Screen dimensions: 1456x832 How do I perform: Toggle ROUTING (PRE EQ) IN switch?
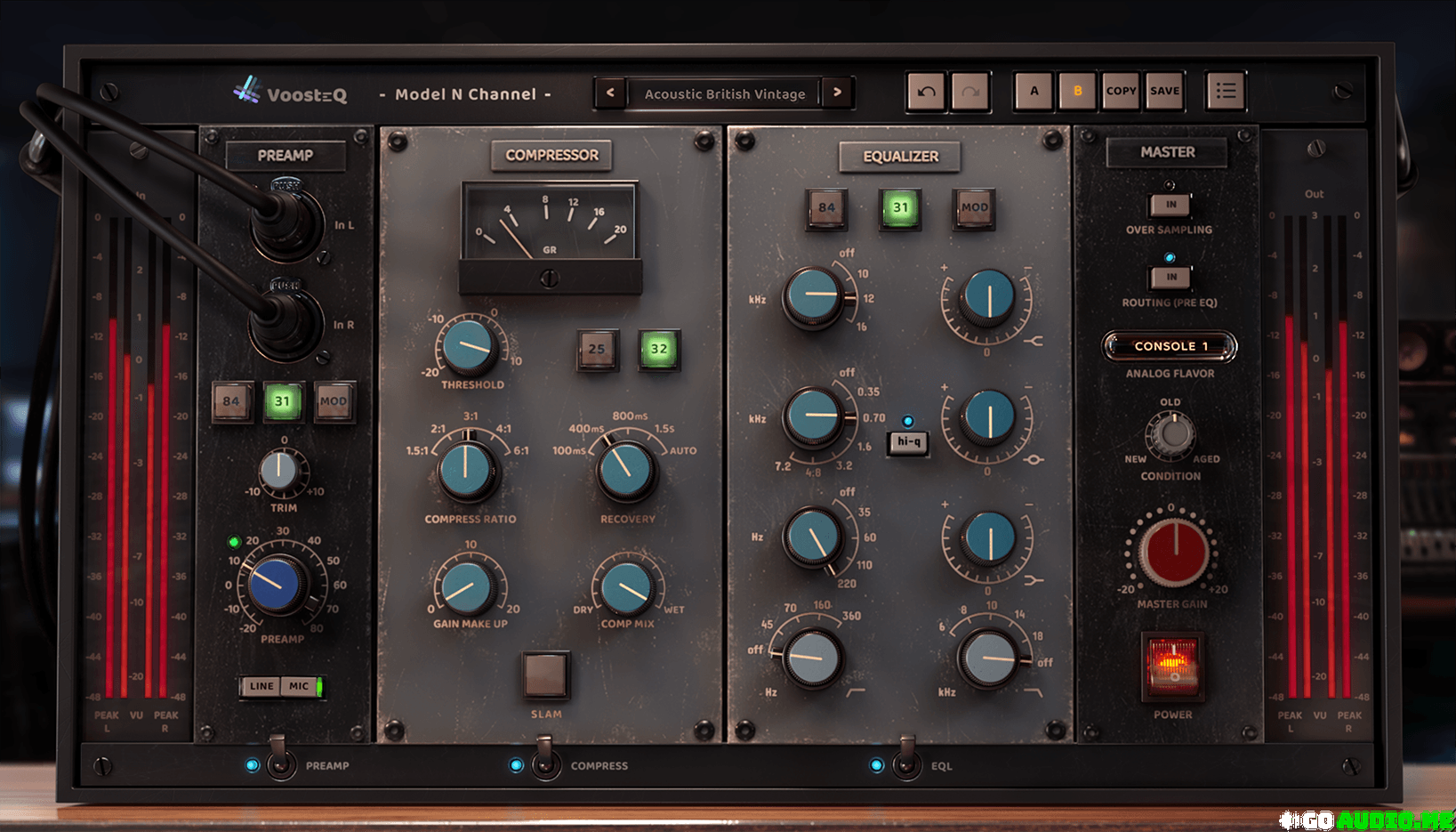click(x=1170, y=277)
